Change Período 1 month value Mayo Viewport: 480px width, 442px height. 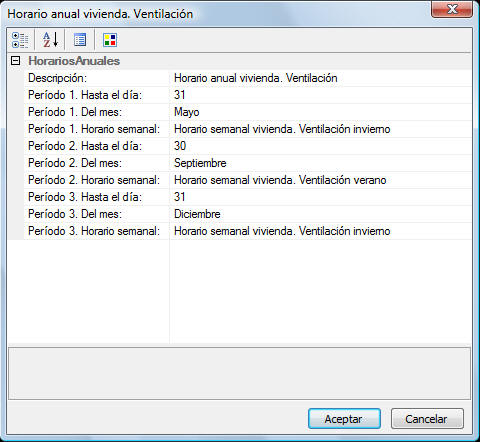pyautogui.click(x=320, y=112)
